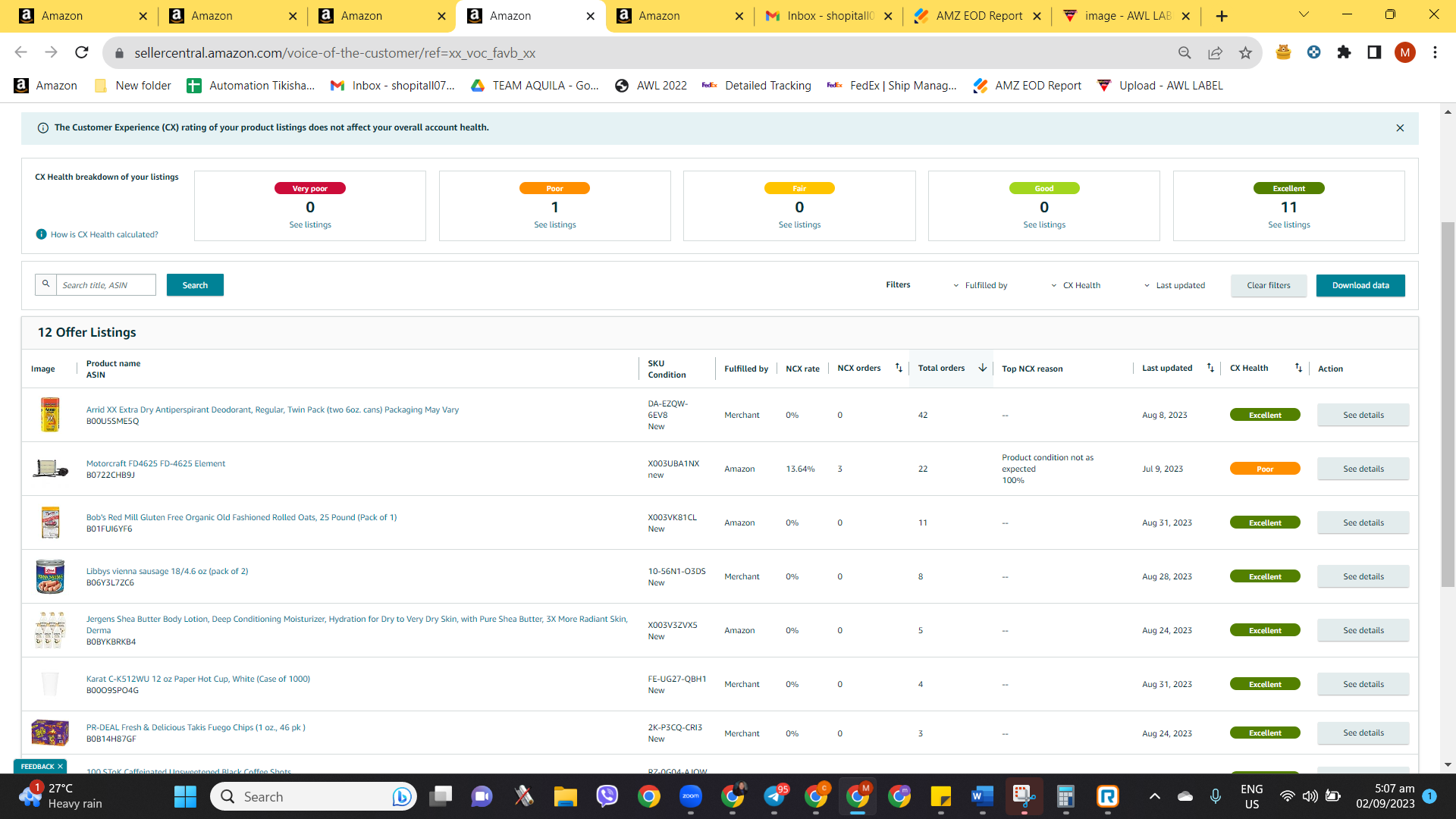The height and width of the screenshot is (819, 1456).
Task: Click the Takis Fuego Chips thumbnail
Action: pyautogui.click(x=50, y=733)
